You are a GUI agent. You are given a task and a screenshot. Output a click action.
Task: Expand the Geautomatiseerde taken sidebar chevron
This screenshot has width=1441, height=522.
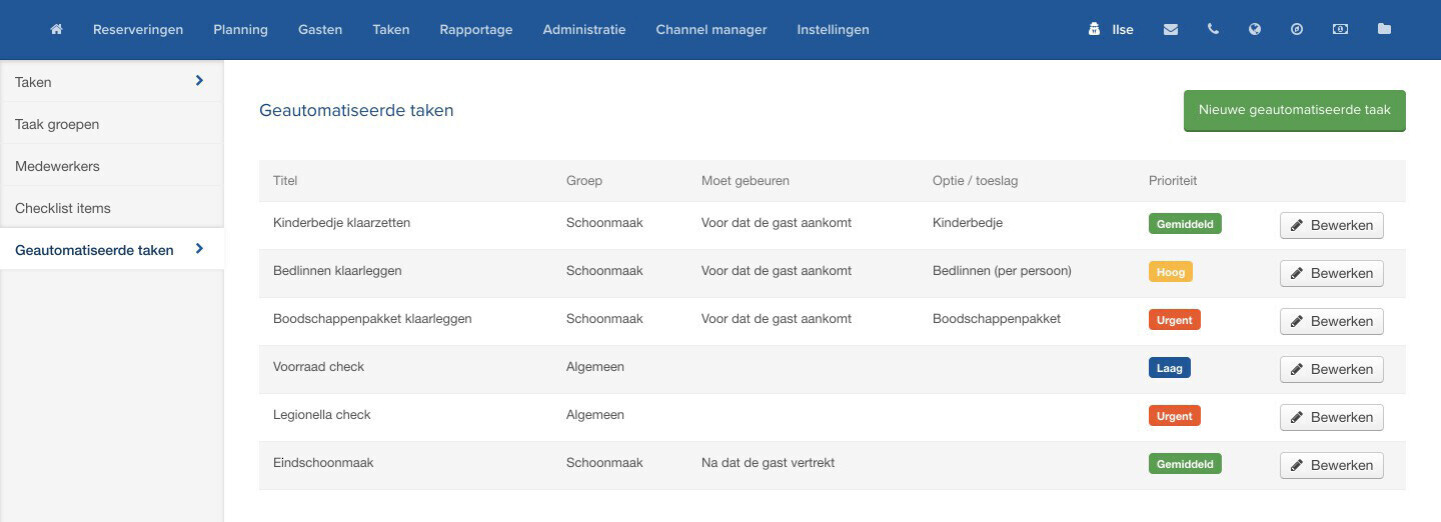[x=199, y=249]
